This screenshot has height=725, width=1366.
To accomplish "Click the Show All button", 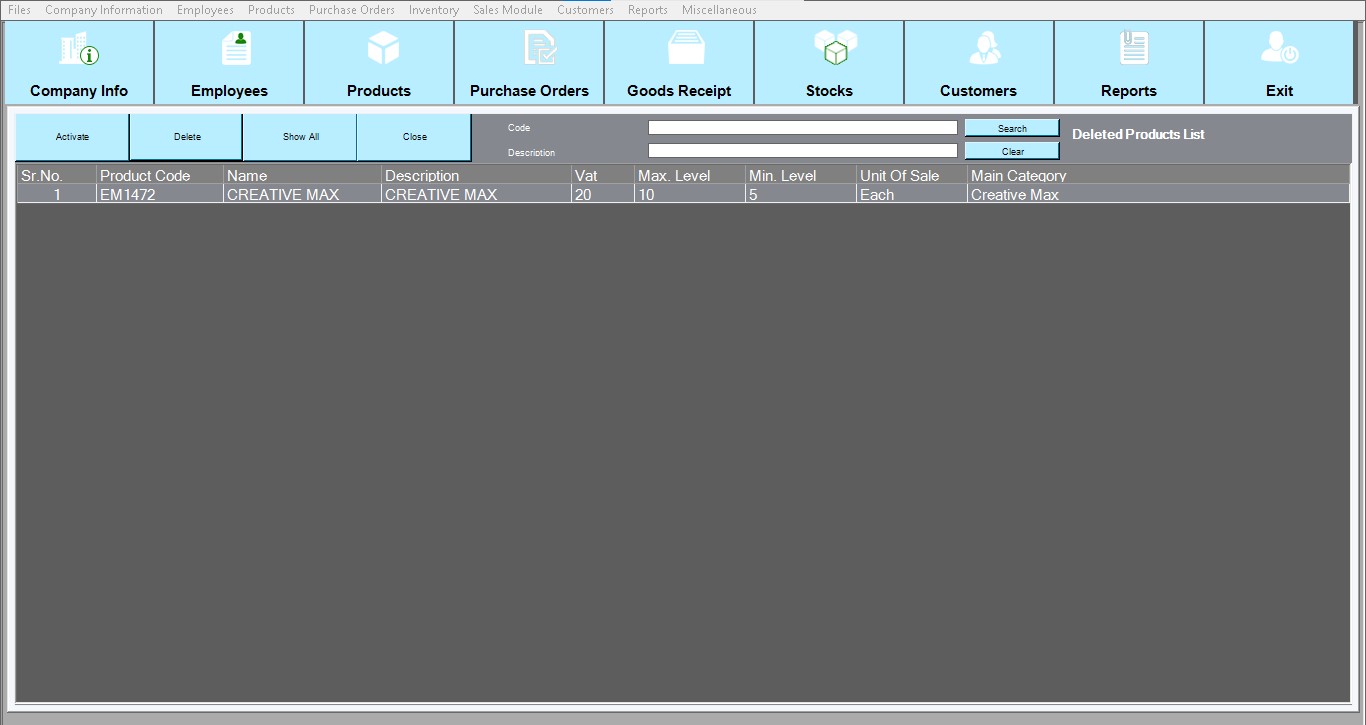I will (x=300, y=137).
